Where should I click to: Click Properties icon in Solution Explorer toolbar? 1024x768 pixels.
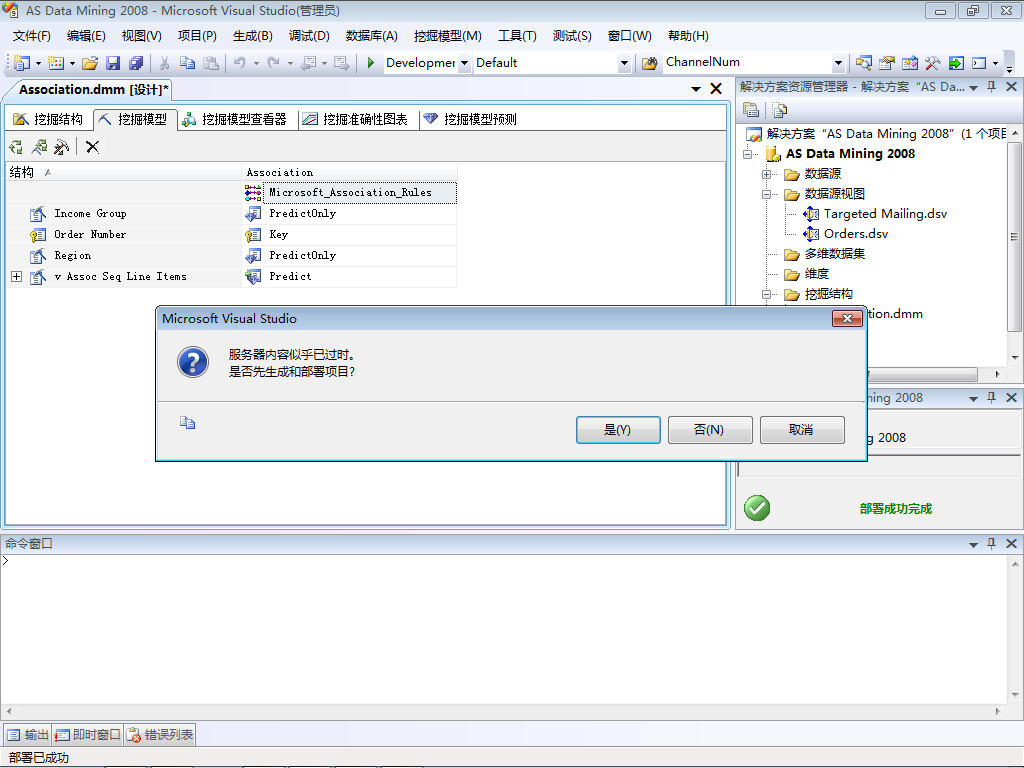point(751,110)
